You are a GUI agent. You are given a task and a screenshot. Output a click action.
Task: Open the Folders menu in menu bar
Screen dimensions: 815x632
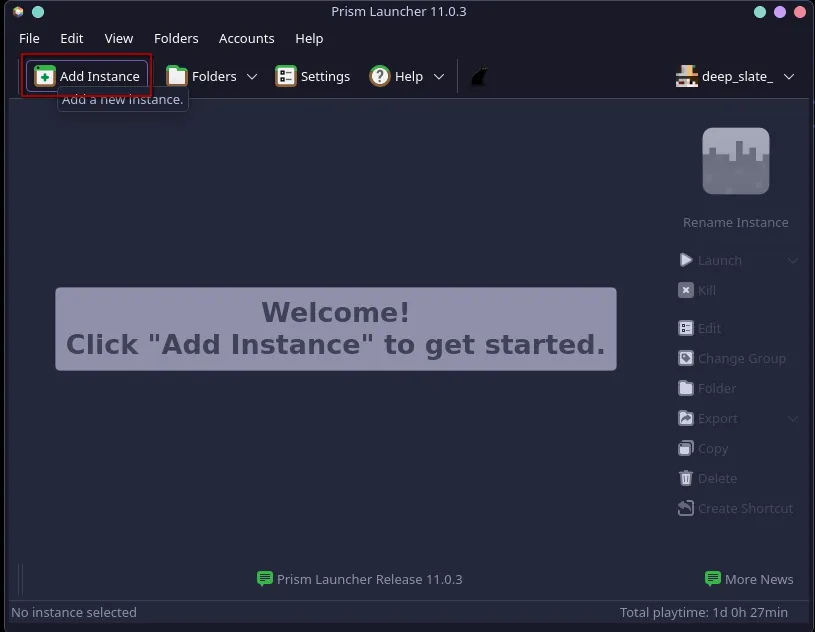pyautogui.click(x=176, y=38)
